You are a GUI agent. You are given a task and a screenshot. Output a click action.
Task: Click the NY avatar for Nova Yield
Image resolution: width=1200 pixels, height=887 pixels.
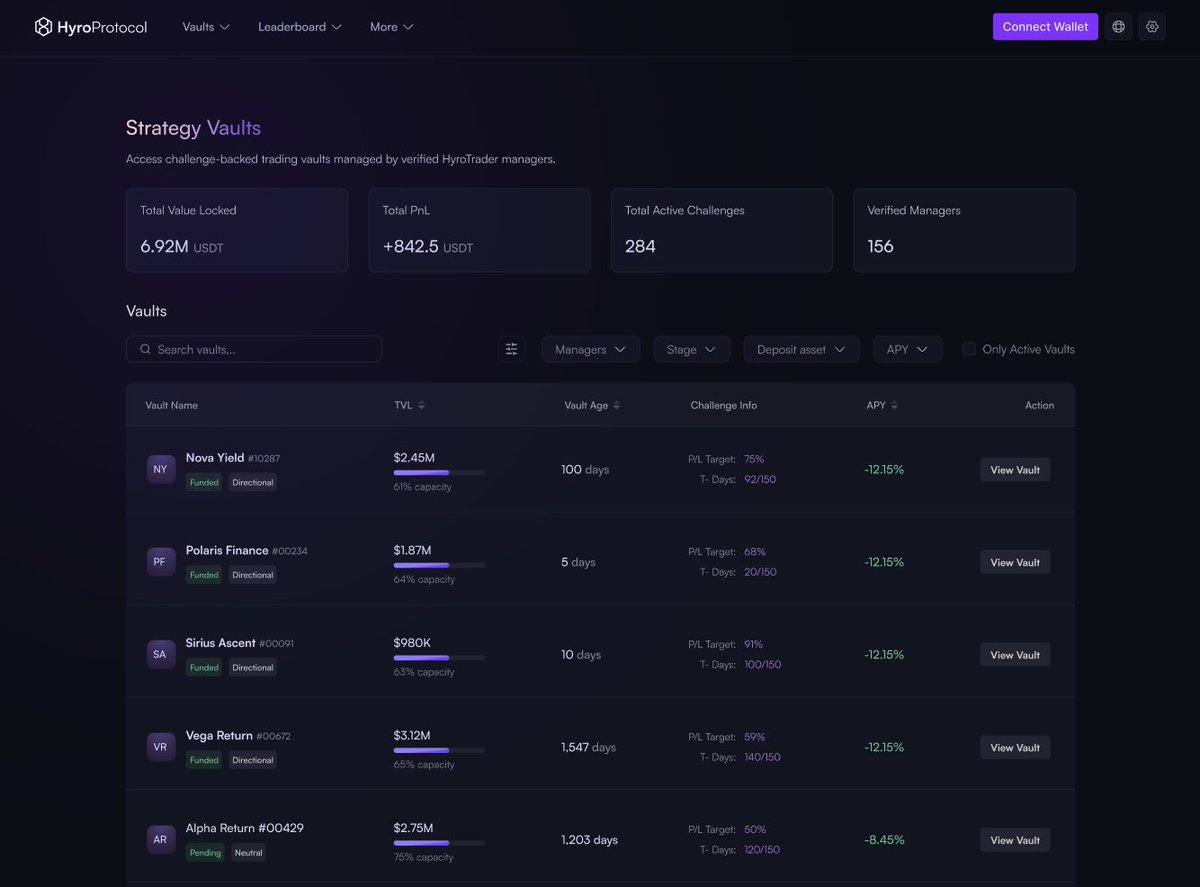pos(161,469)
